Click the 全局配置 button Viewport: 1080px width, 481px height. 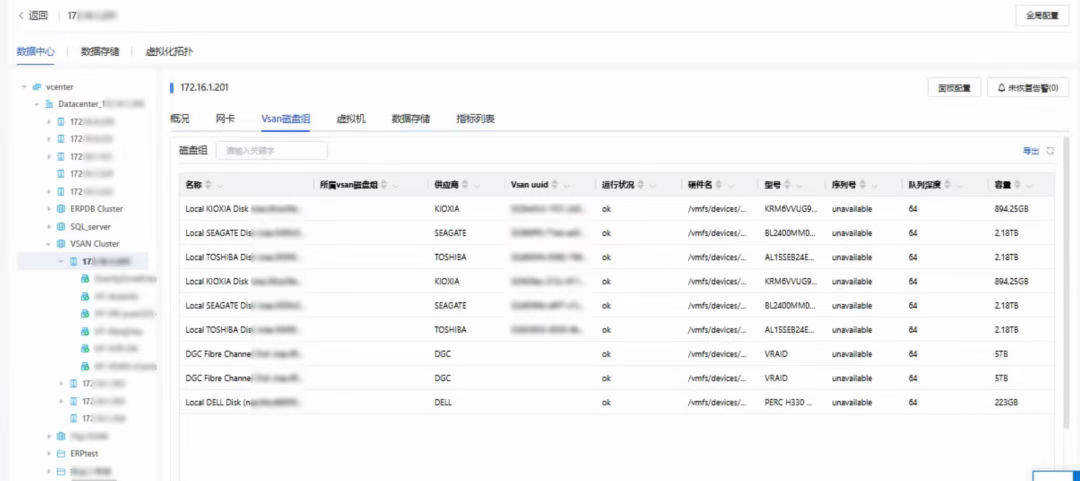click(1043, 16)
